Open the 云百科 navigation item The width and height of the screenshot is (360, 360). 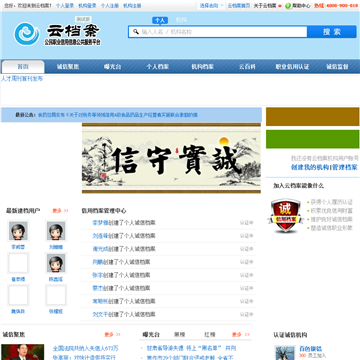(247, 67)
